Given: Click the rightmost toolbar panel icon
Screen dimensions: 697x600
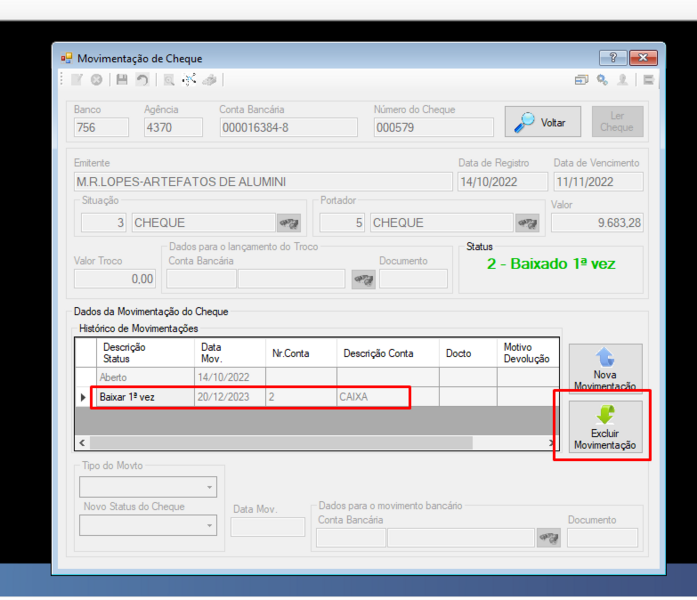Looking at the screenshot, I should click(649, 80).
